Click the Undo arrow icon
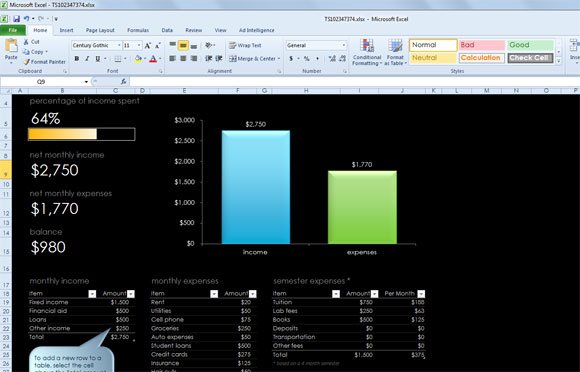The height and width of the screenshot is (372, 580). [x=27, y=18]
